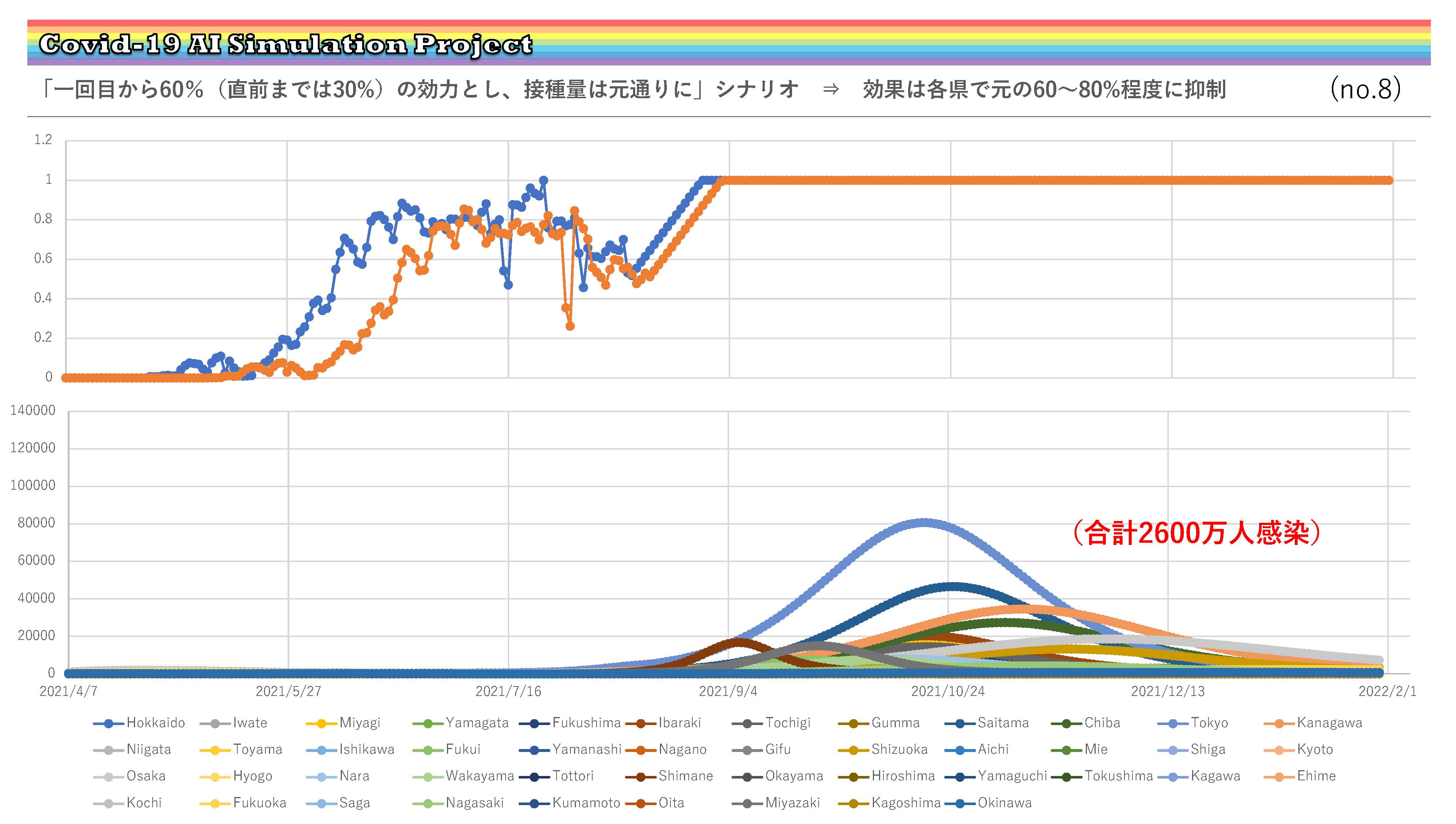Click the Niigata legend entry
This screenshot has width=1456, height=824.
click(132, 749)
